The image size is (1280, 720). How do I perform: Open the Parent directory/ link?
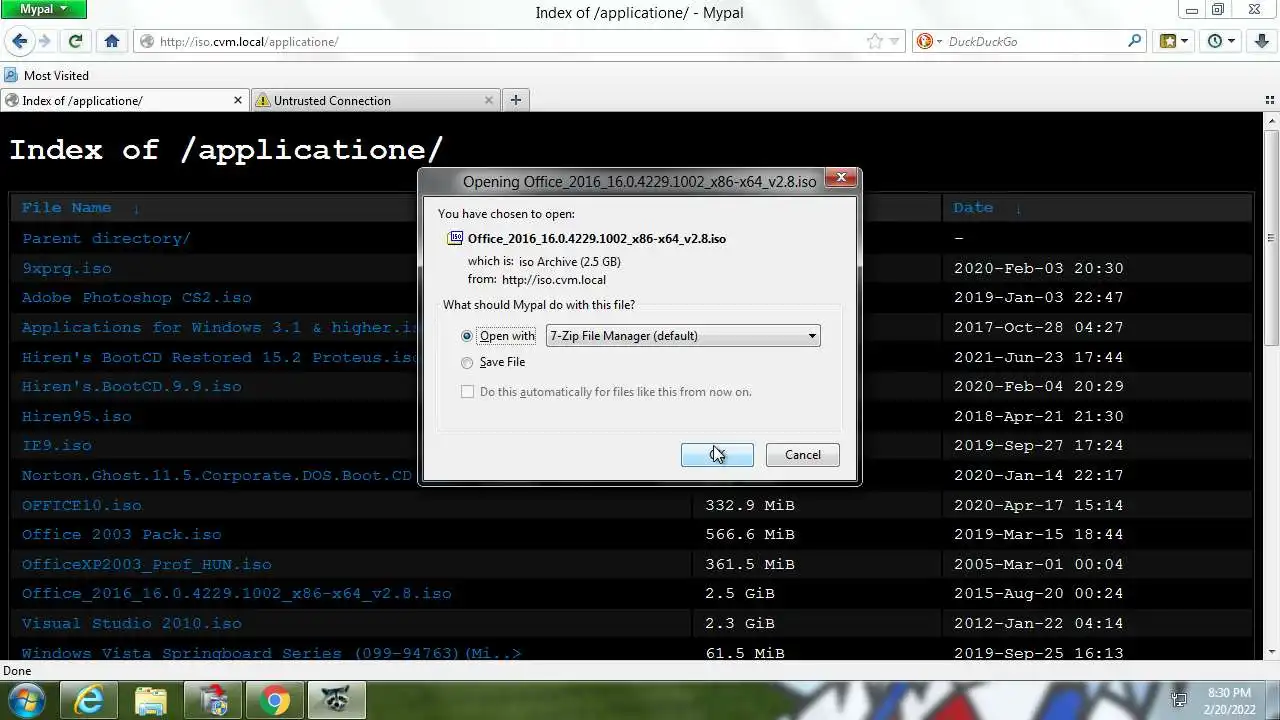[x=106, y=238]
